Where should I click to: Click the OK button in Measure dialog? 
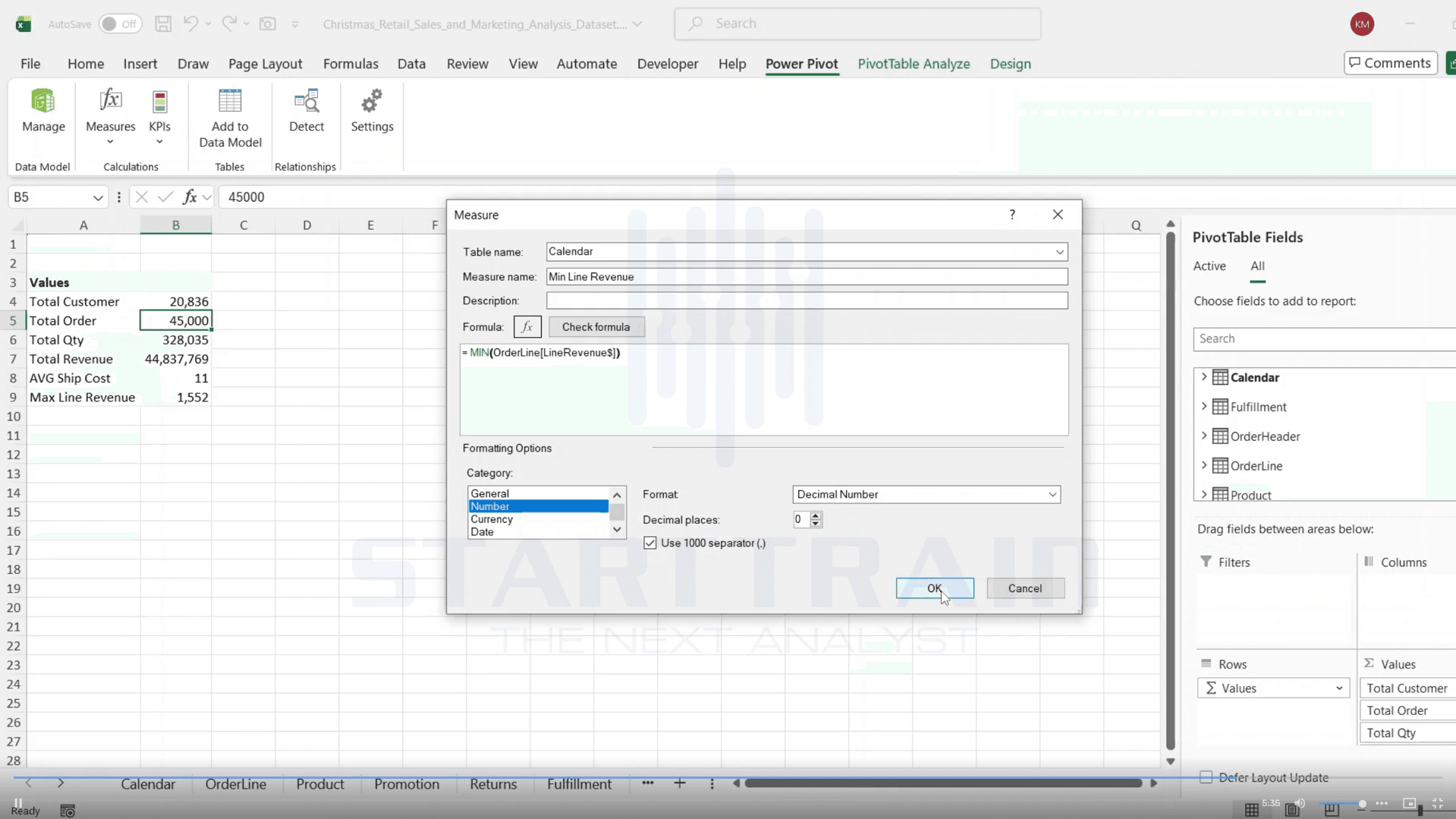coord(935,588)
